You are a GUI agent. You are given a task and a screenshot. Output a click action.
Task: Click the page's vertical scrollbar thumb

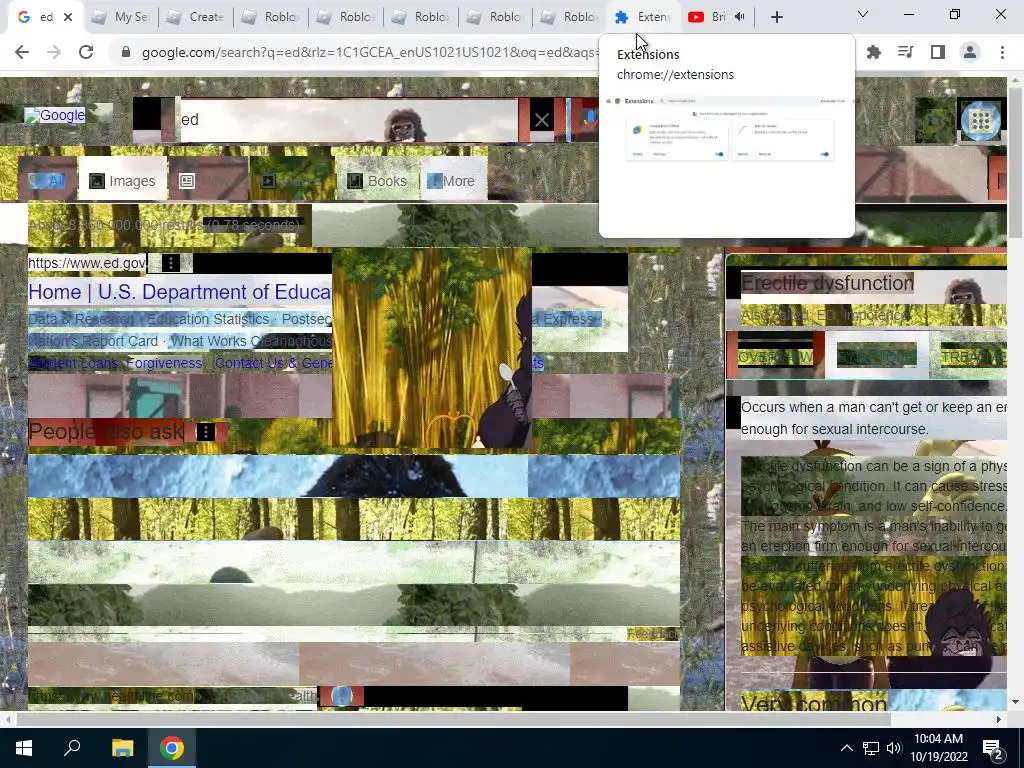(1016, 163)
